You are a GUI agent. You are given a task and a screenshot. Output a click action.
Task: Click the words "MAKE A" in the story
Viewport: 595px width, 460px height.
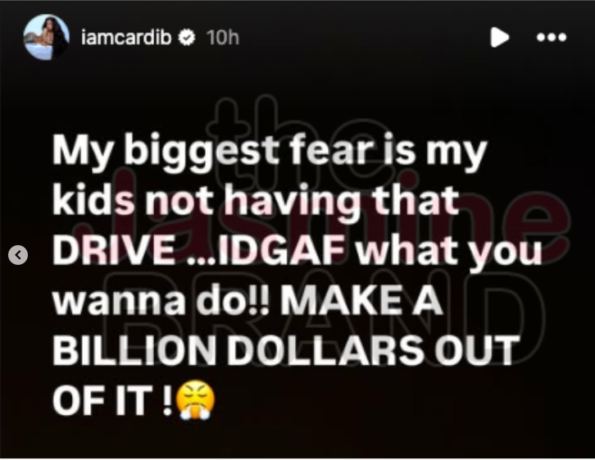pos(362,301)
